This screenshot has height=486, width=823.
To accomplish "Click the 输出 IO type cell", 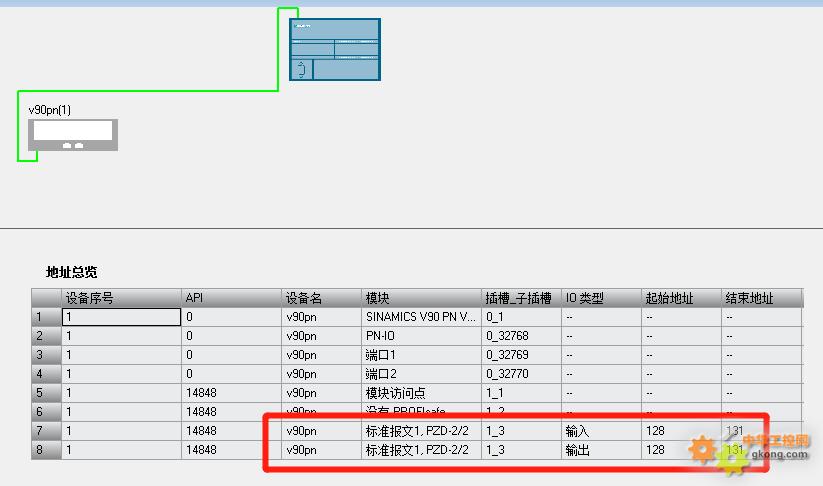I will [x=602, y=450].
